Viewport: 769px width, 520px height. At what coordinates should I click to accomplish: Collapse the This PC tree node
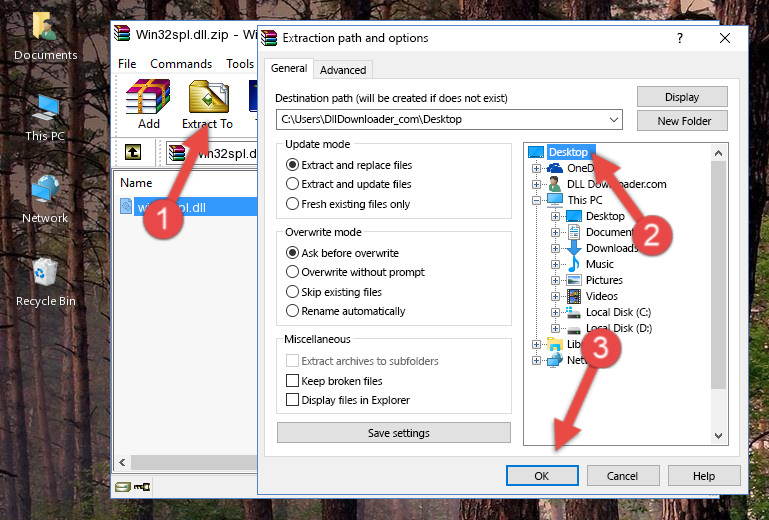pos(537,200)
